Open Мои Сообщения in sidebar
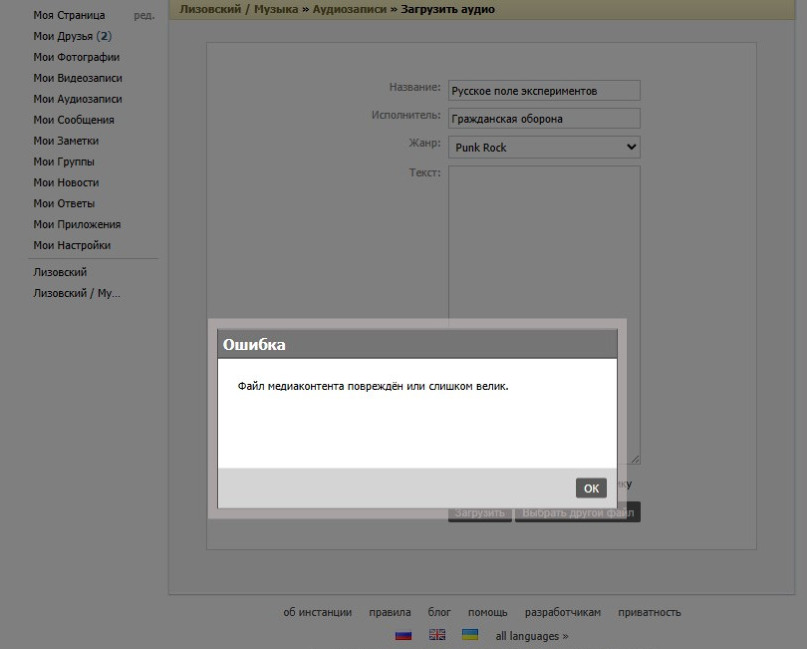The width and height of the screenshot is (807, 649). (x=74, y=120)
